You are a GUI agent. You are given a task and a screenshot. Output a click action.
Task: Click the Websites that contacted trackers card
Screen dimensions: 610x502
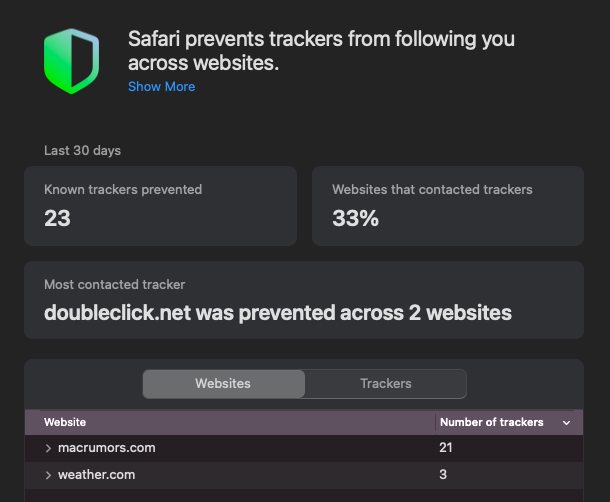click(448, 206)
